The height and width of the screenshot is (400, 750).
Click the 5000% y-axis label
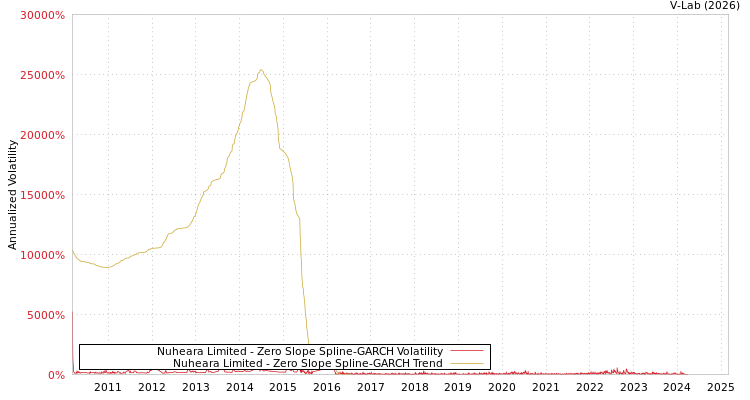coord(45,315)
